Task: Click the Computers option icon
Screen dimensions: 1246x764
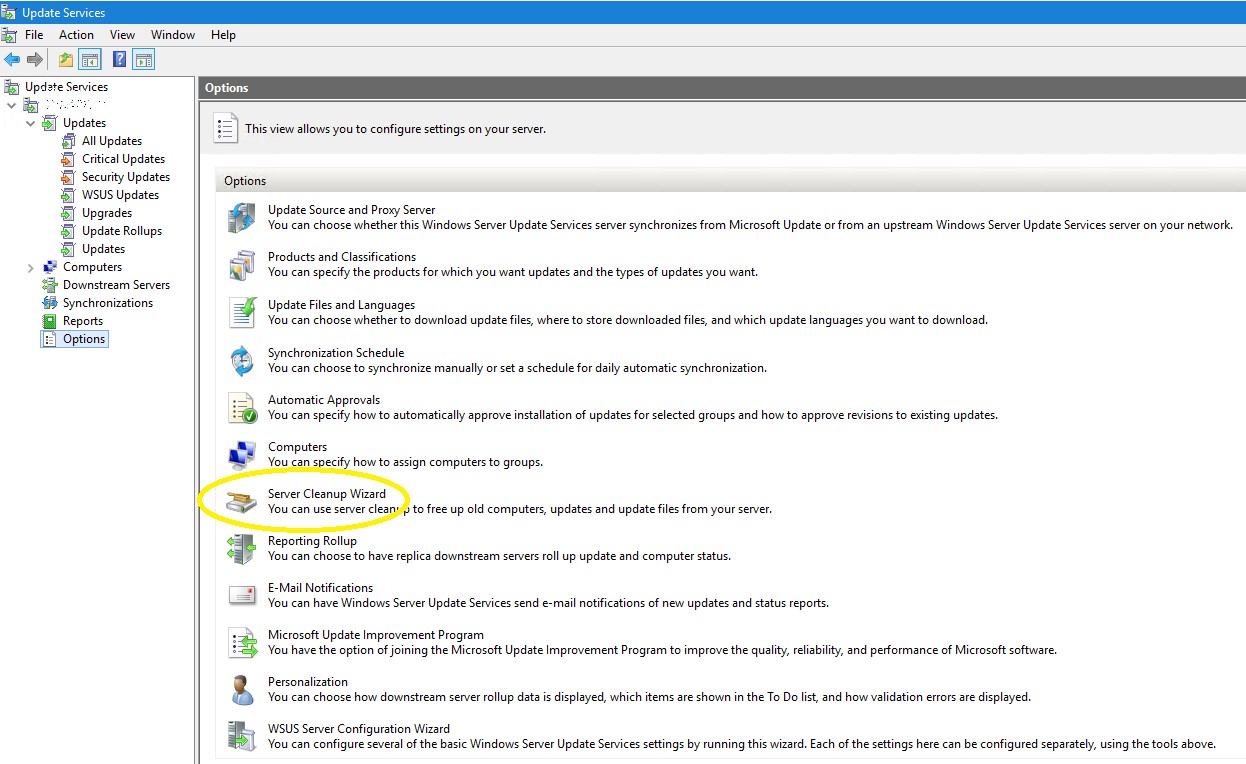Action: [x=242, y=454]
